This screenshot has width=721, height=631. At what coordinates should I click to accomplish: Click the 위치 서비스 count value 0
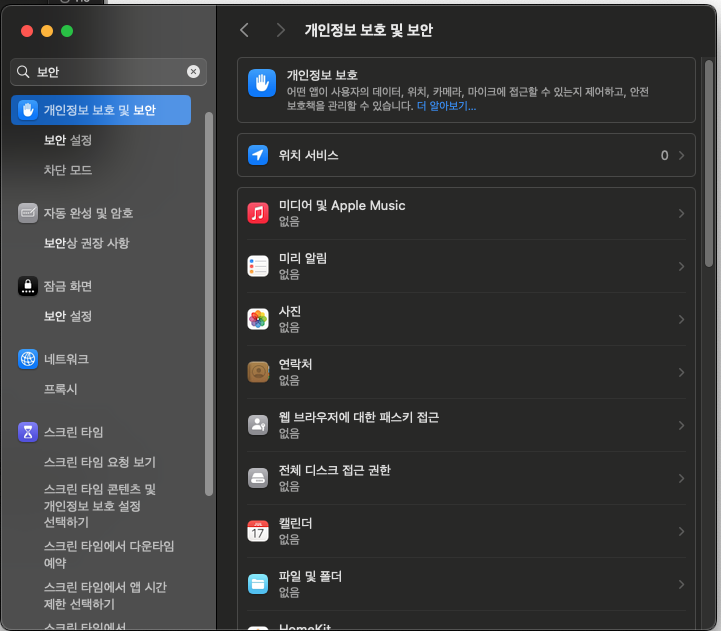click(664, 155)
